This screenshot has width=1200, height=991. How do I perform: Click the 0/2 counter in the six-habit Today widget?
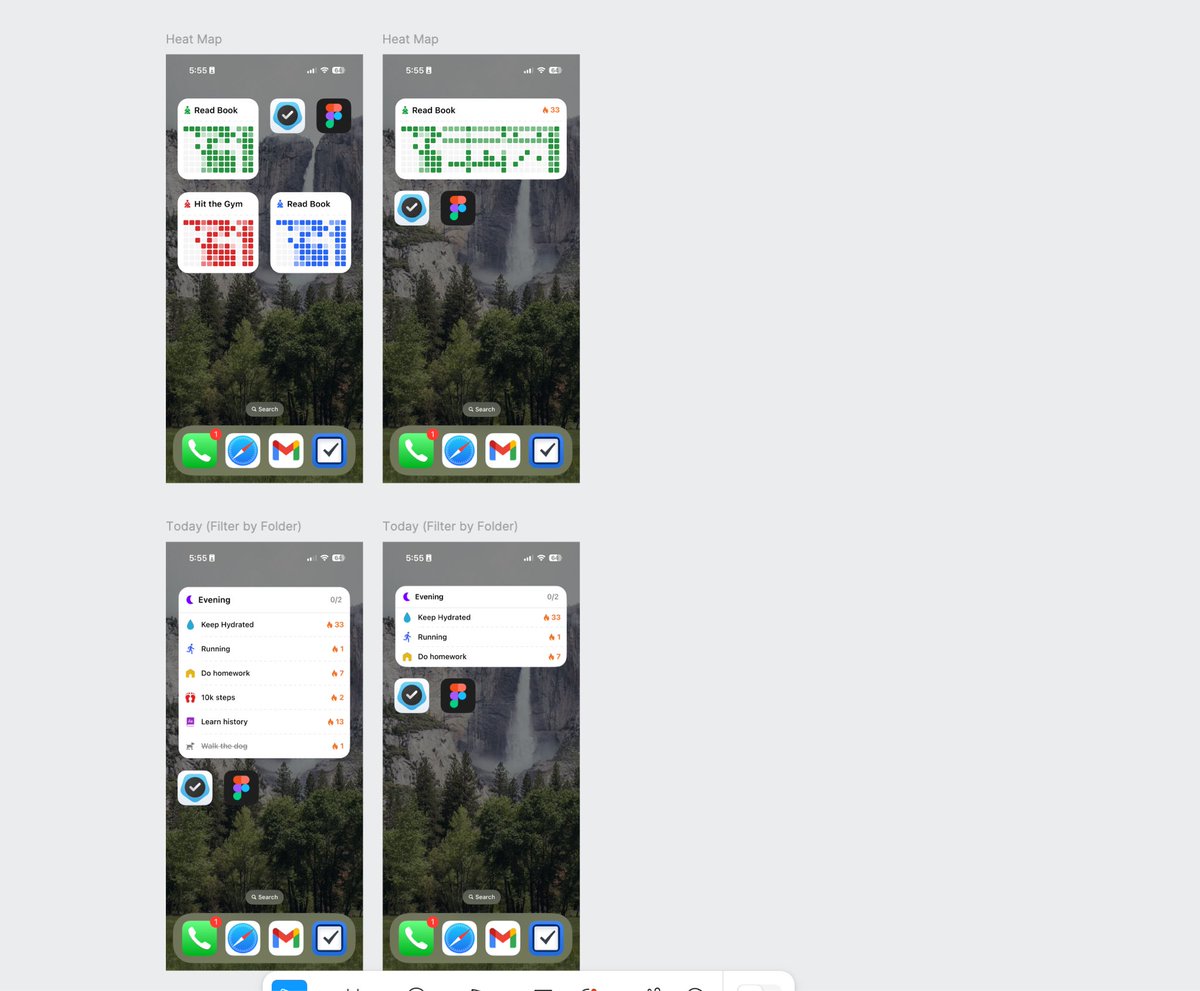[336, 600]
